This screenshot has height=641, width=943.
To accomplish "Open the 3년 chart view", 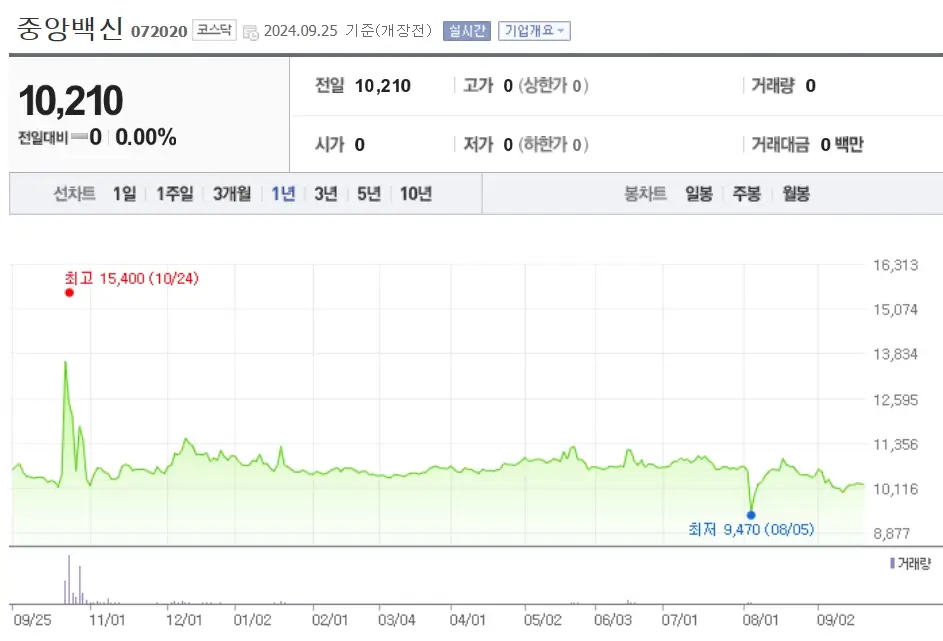I will [324, 195].
